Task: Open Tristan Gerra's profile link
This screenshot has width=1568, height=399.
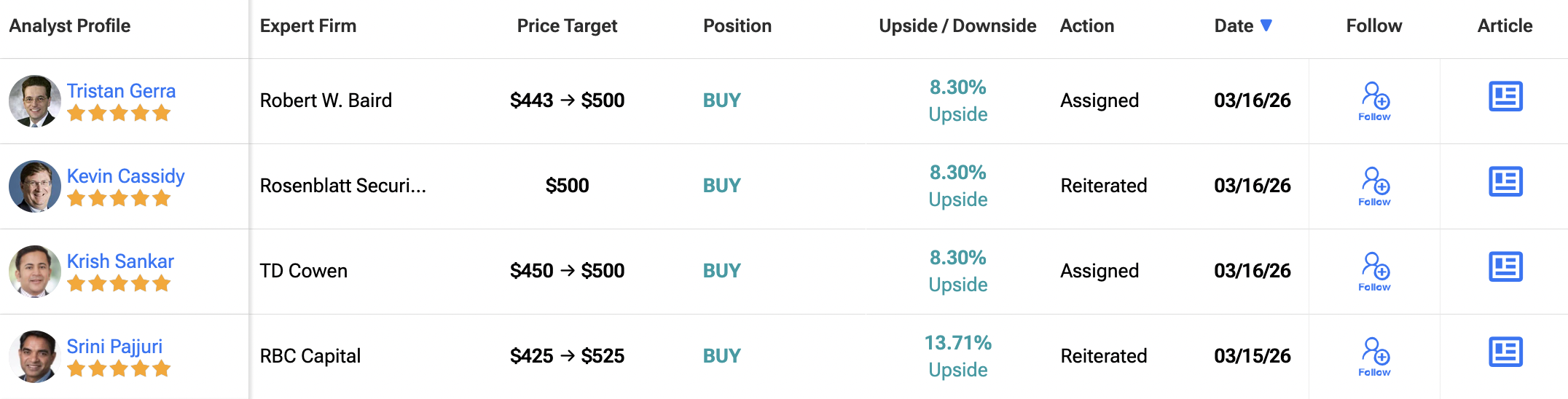Action: (121, 91)
